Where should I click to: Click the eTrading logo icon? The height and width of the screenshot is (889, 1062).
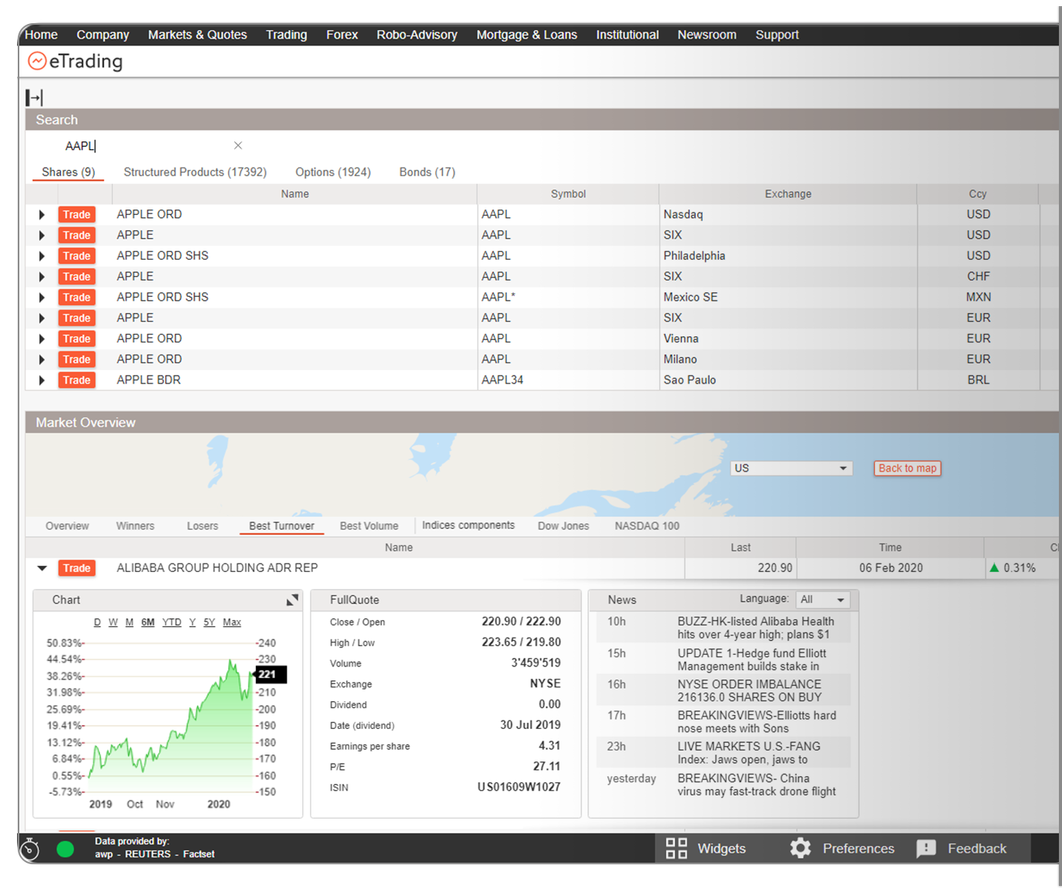37,61
